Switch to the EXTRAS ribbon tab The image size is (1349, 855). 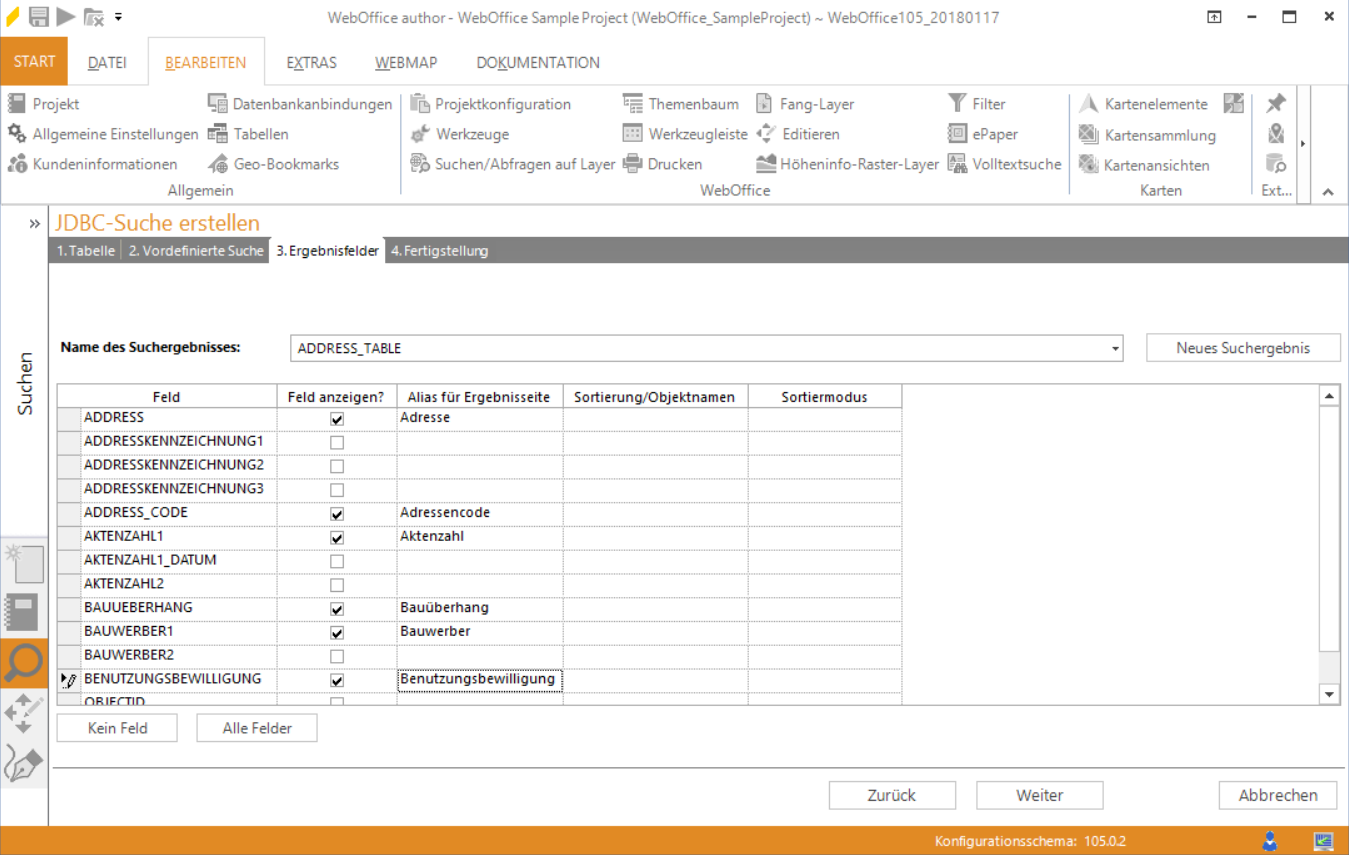311,61
